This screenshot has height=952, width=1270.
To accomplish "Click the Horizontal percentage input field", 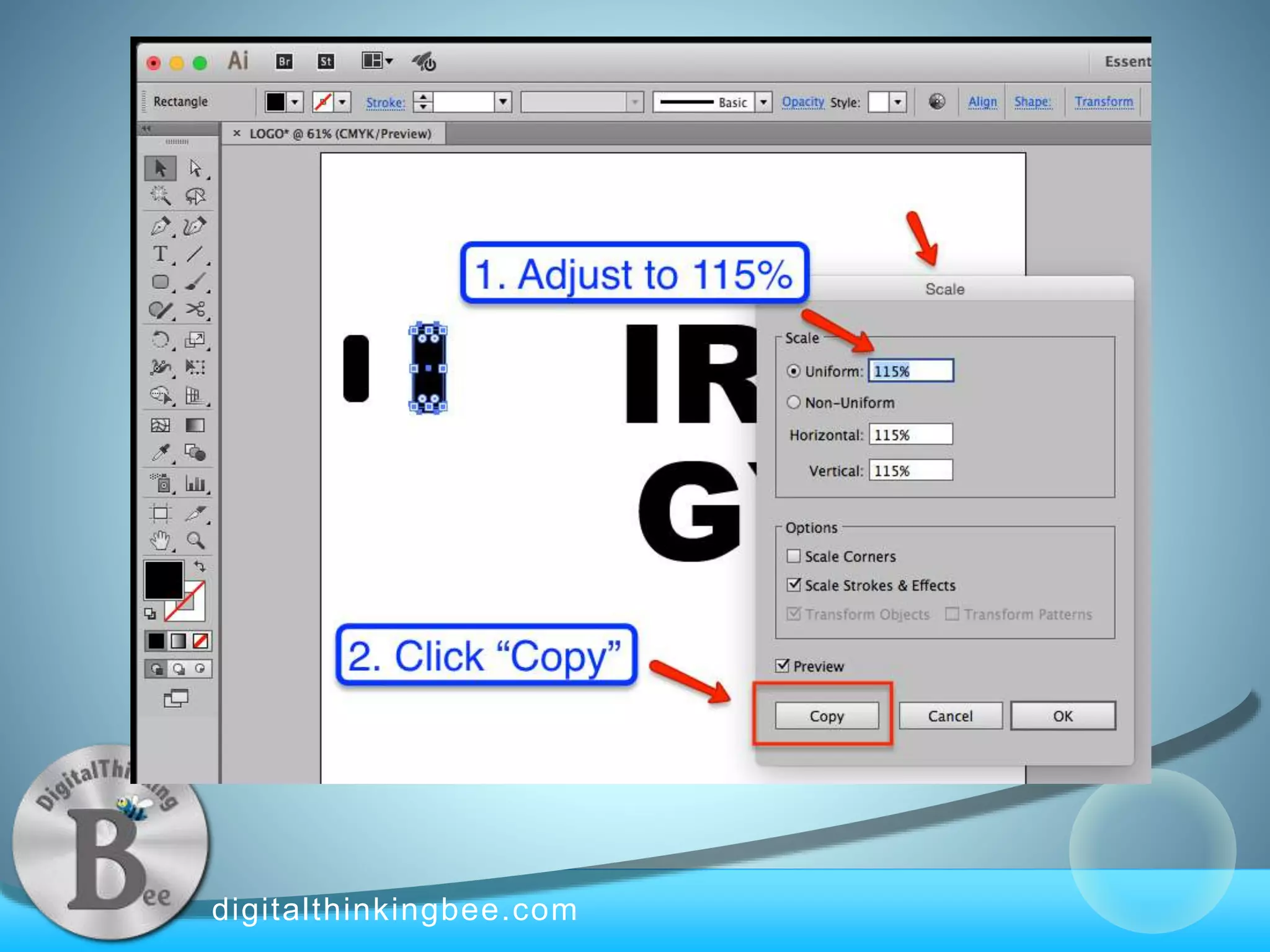I will click(910, 434).
